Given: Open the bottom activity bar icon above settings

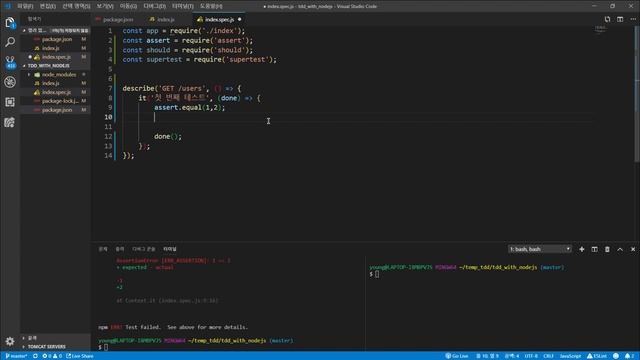Looking at the screenshot, I should pyautogui.click(x=10, y=122).
